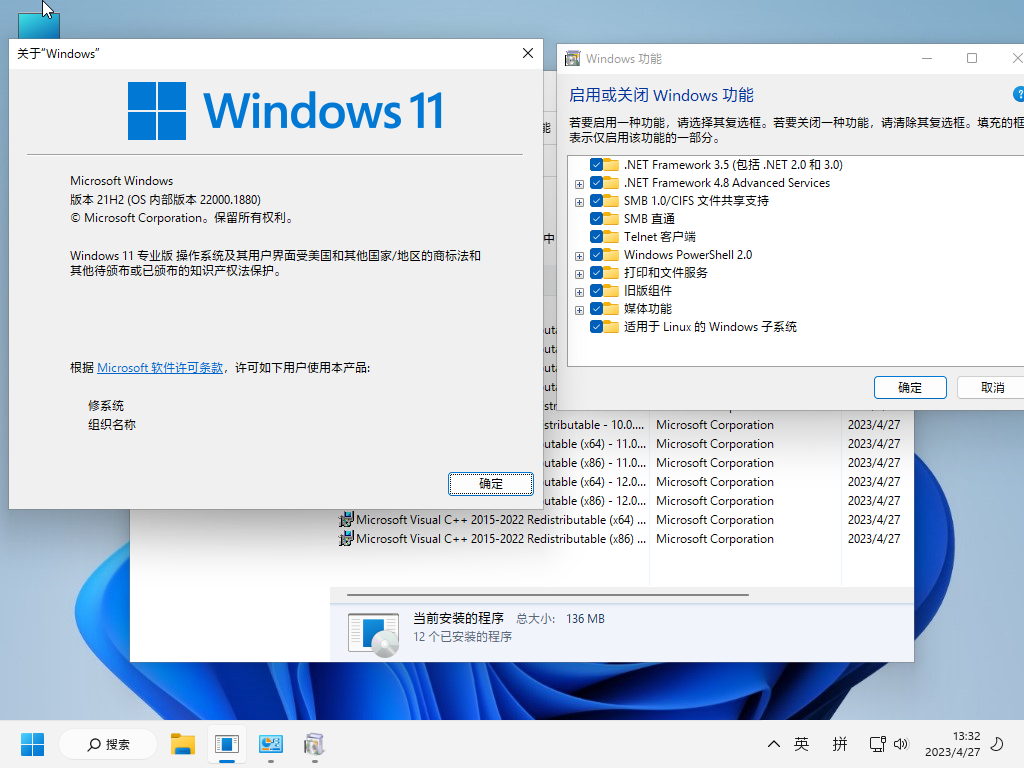Select the Telnet 客户端 feature label
The width and height of the screenshot is (1024, 768).
[660, 236]
